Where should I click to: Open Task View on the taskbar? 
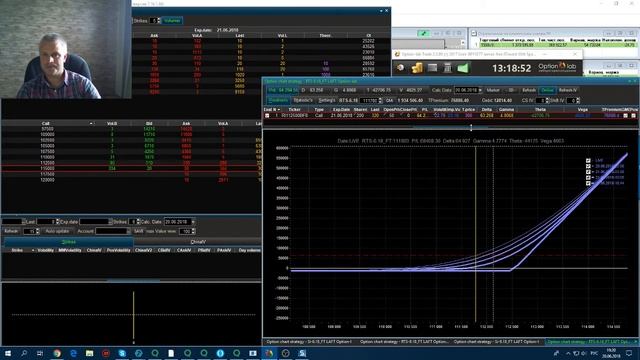[40, 353]
